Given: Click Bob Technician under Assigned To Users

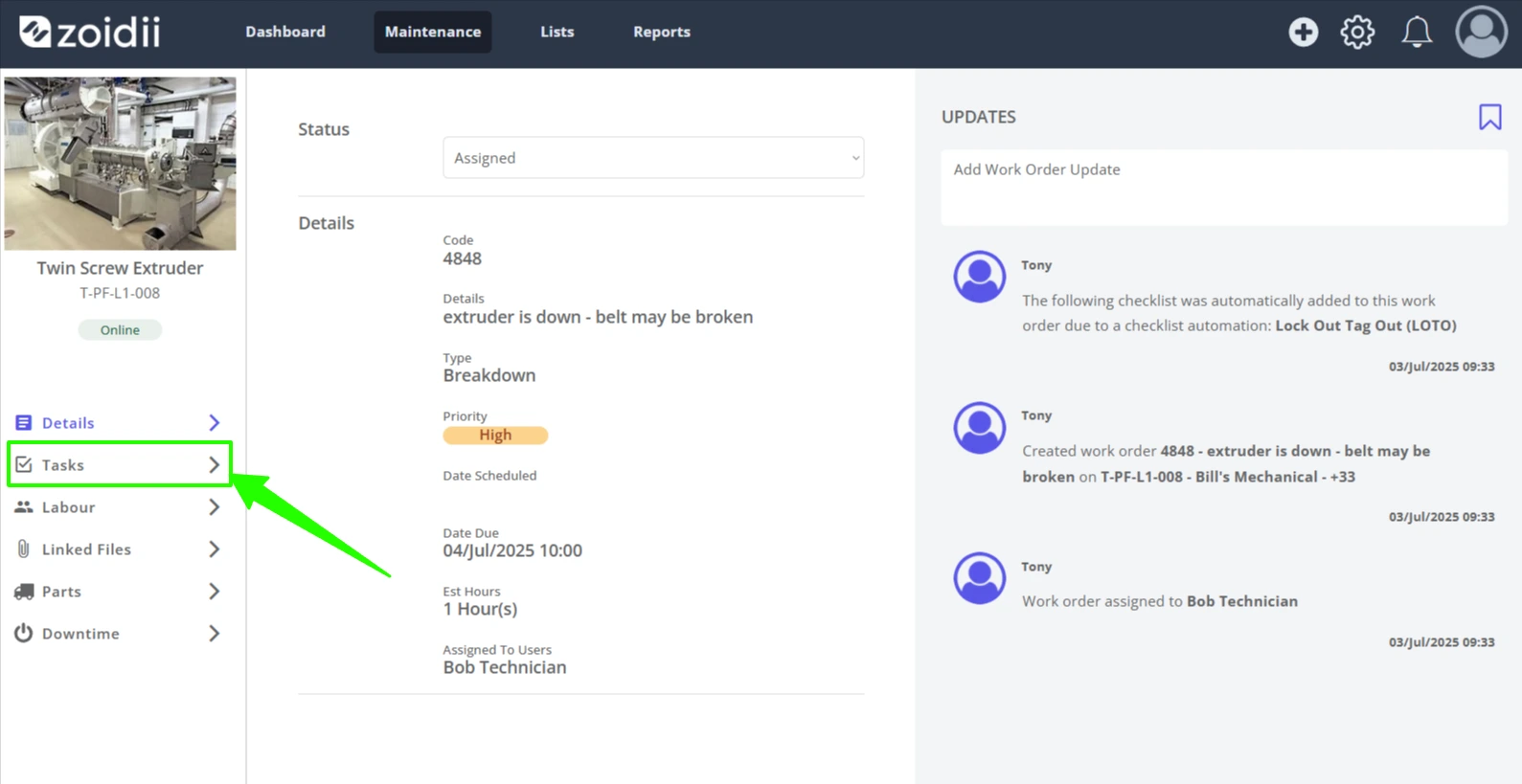Looking at the screenshot, I should (x=505, y=667).
